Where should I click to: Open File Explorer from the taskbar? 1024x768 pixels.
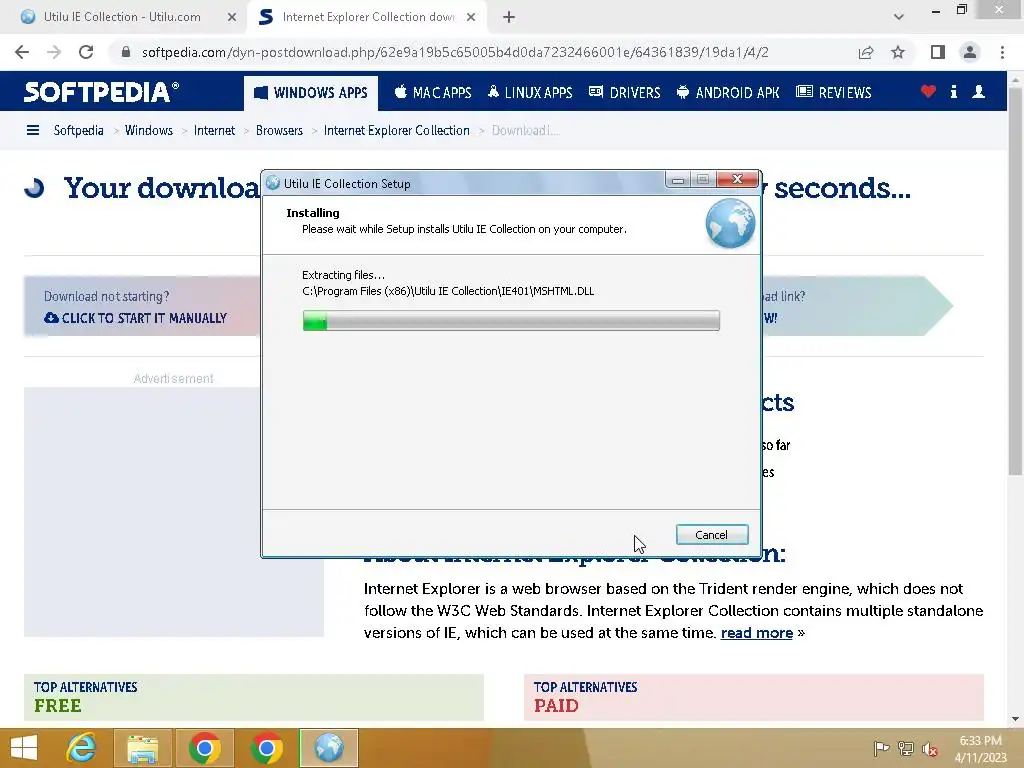point(142,748)
